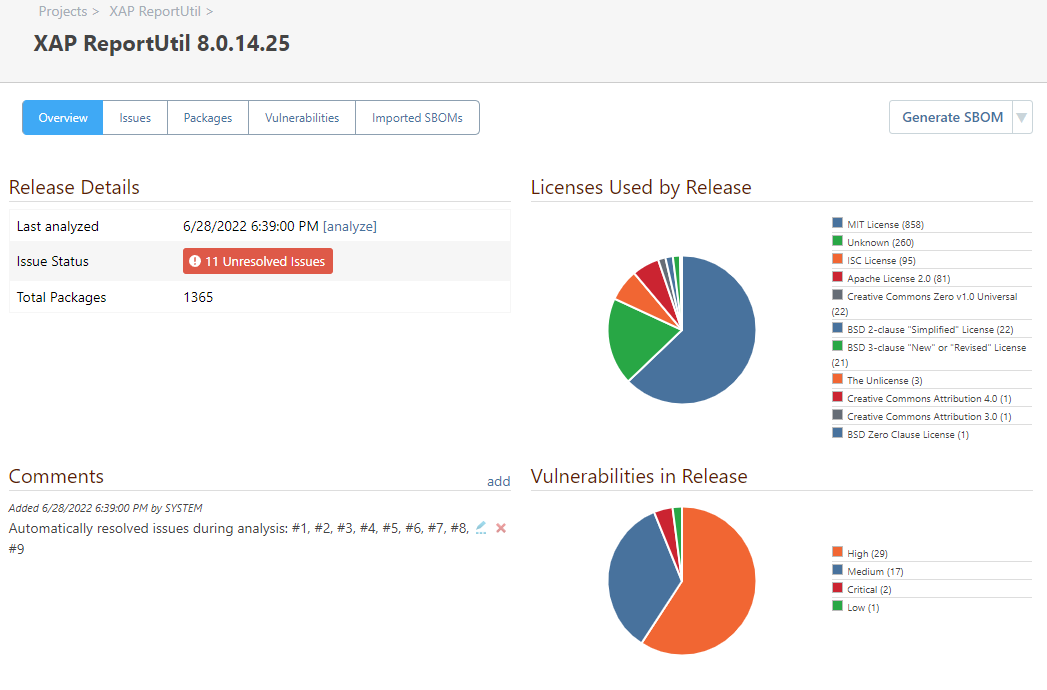Open the Vulnerabilities tab
The image size is (1047, 690).
tap(302, 118)
